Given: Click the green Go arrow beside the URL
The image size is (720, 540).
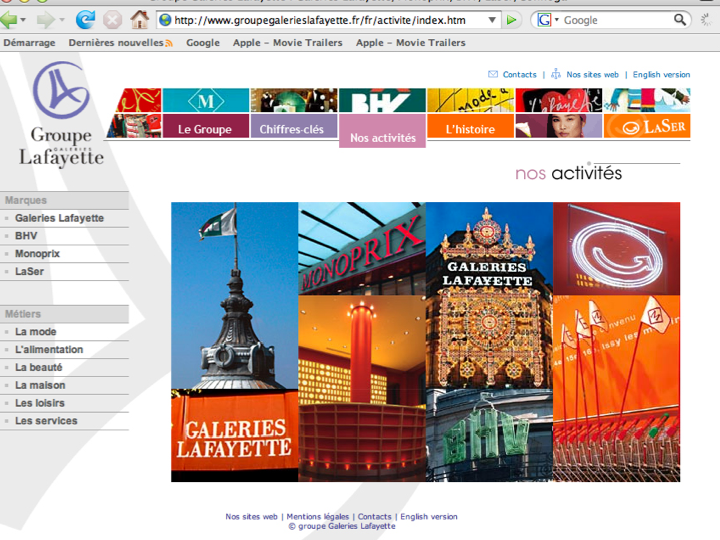Looking at the screenshot, I should (x=511, y=20).
